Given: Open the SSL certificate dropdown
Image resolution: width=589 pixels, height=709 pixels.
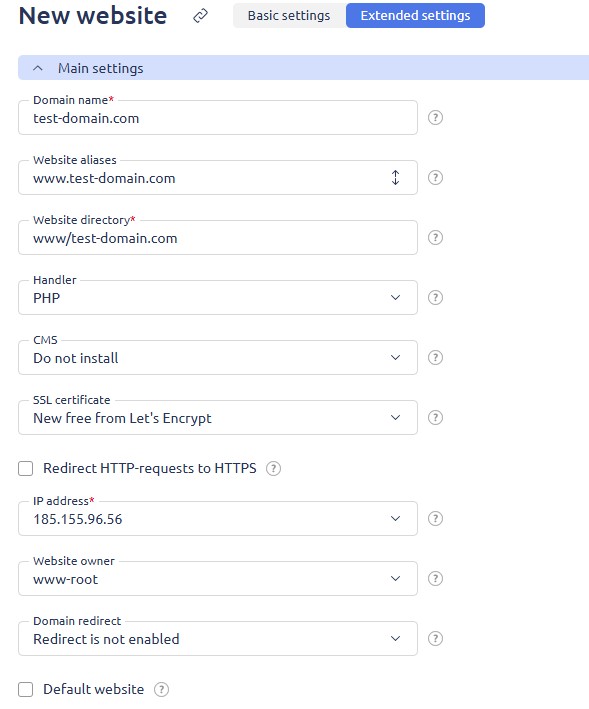Looking at the screenshot, I should (x=217, y=418).
